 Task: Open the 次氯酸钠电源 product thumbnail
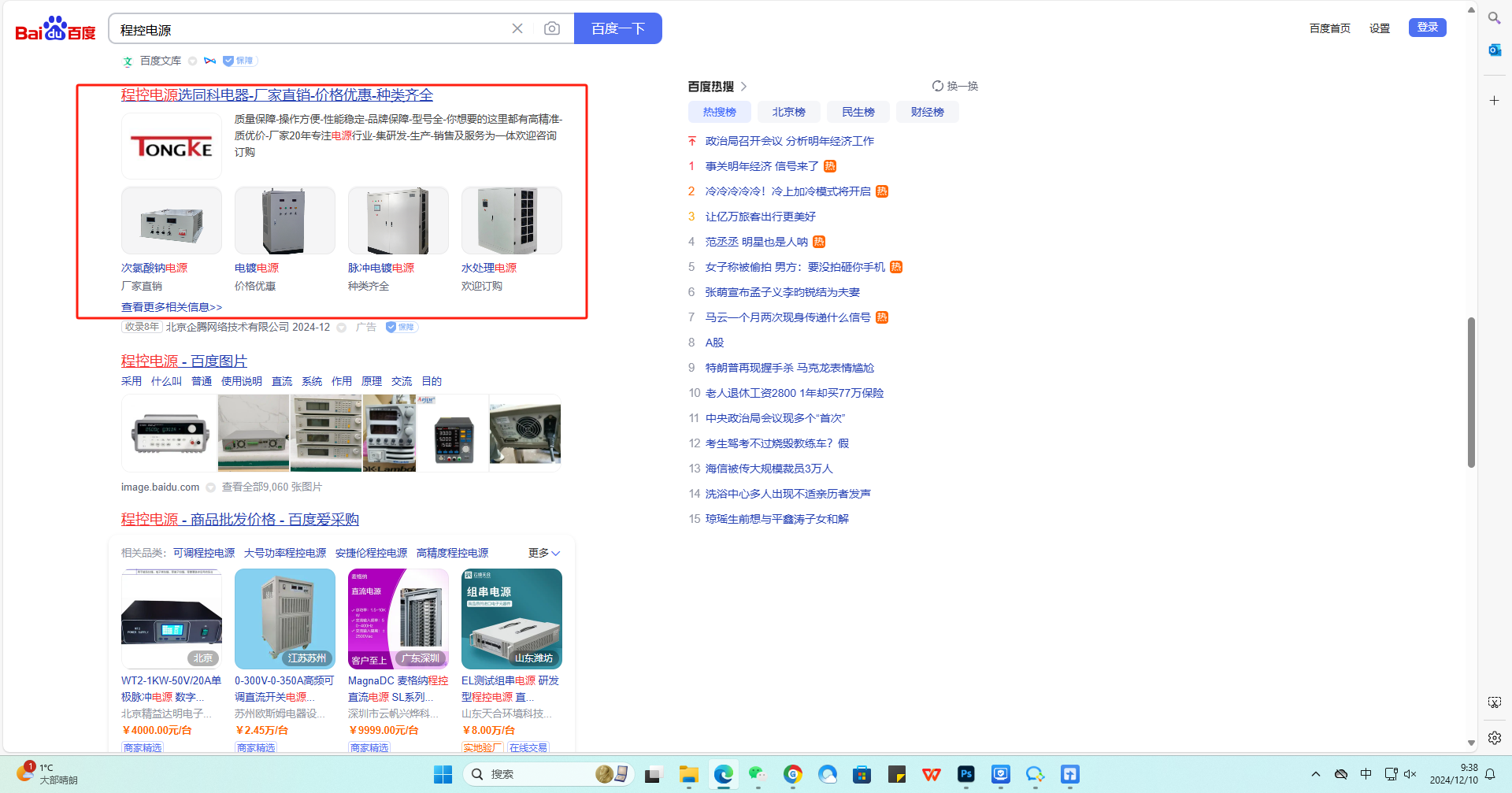[172, 221]
